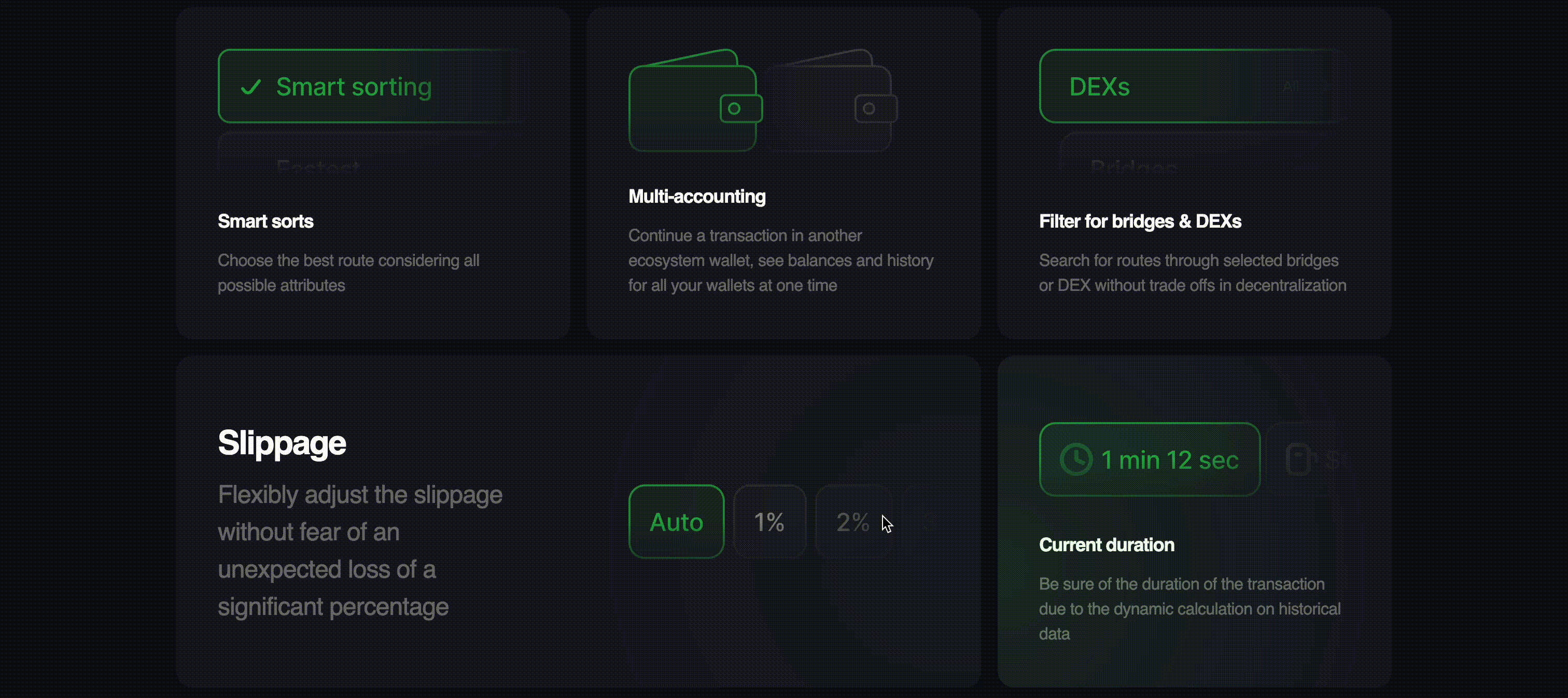Screen dimensions: 1568x698
Task: Click the Slippage heading
Action: click(282, 443)
